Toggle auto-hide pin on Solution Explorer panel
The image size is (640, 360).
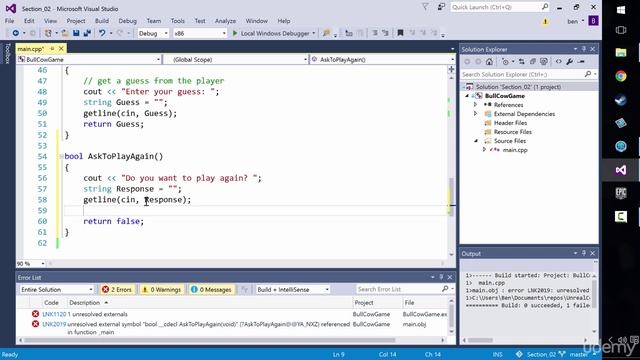point(584,49)
